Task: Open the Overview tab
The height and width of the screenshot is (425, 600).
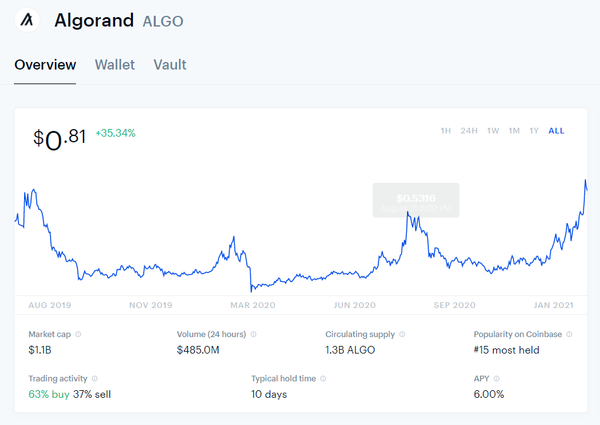Action: click(x=45, y=65)
